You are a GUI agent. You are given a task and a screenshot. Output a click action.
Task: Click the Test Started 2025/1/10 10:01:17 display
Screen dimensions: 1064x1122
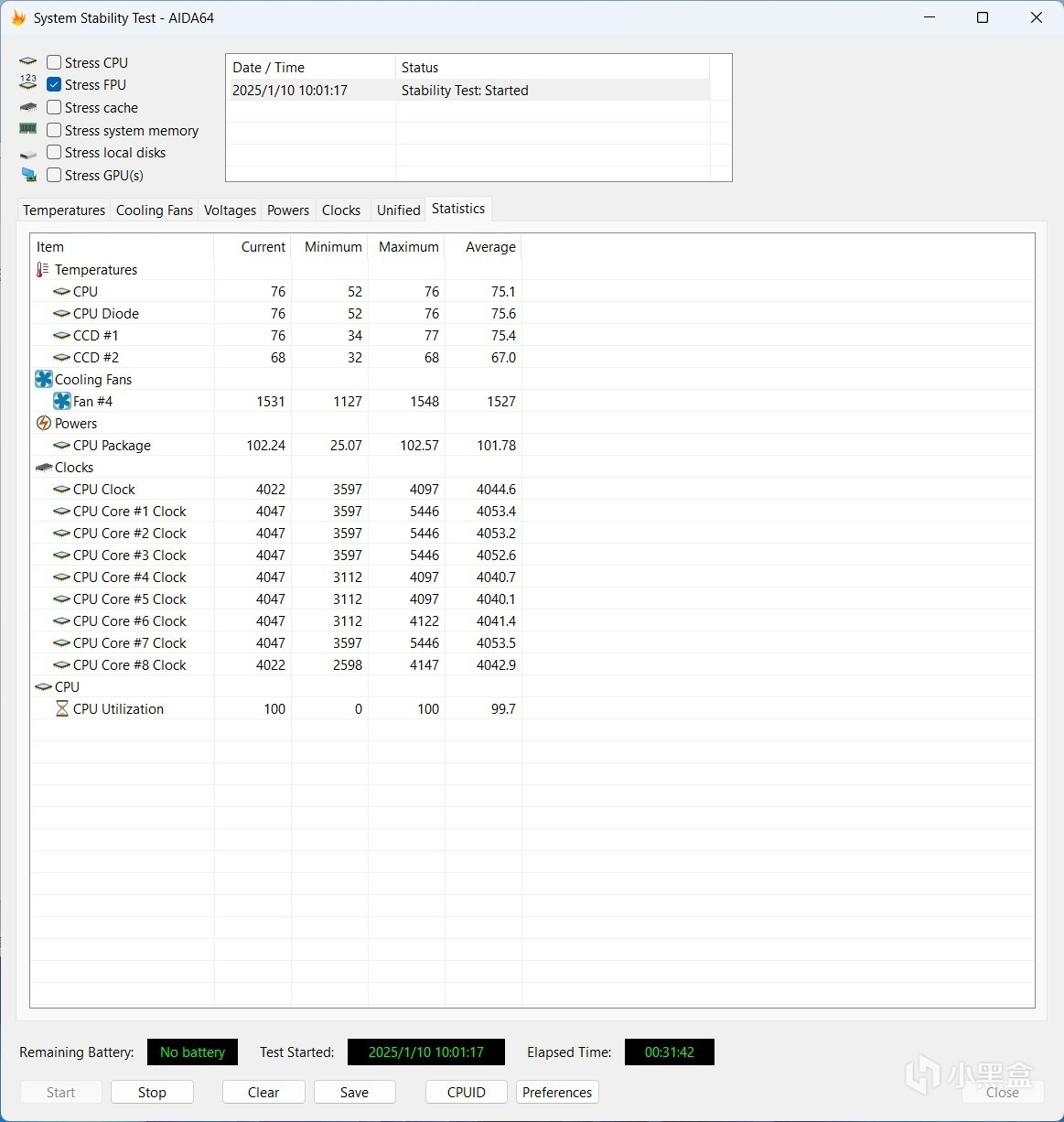pyautogui.click(x=426, y=1052)
